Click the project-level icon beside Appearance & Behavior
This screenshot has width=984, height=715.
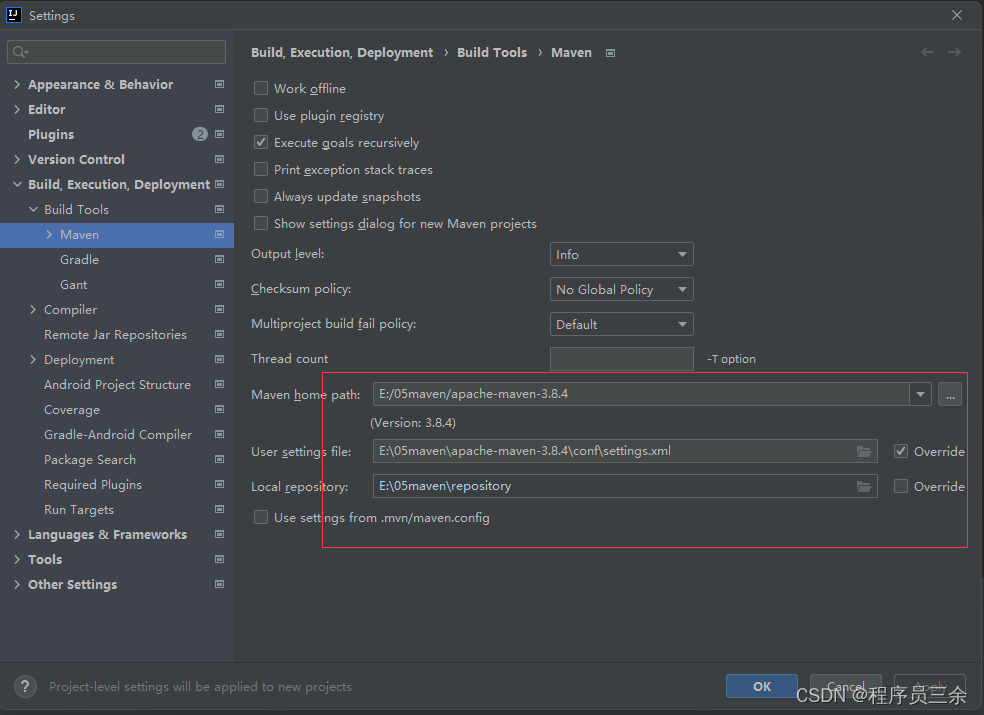tap(220, 84)
